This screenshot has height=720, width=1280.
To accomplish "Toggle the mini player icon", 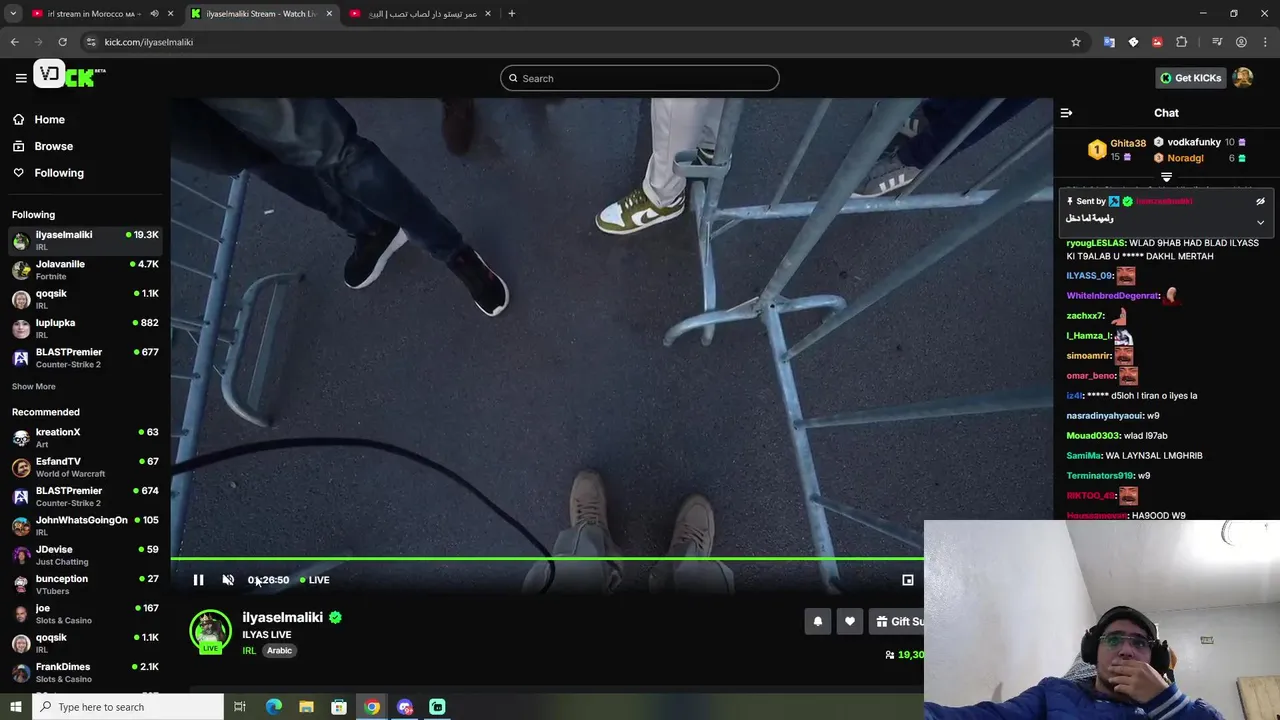I will [x=908, y=580].
